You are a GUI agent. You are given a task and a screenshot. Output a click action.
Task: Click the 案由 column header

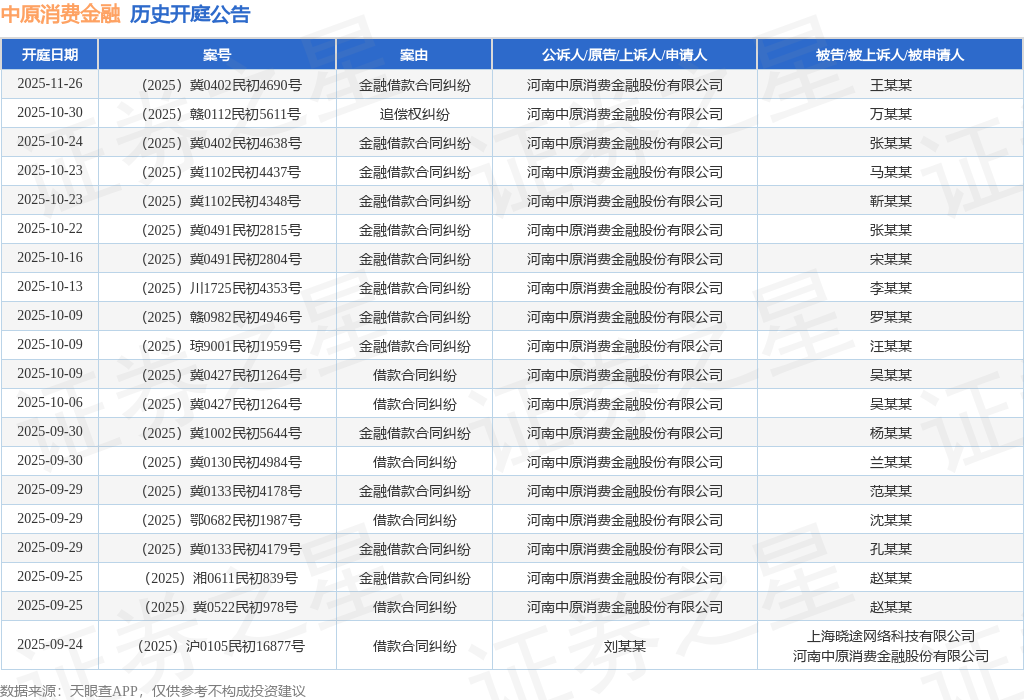point(414,55)
